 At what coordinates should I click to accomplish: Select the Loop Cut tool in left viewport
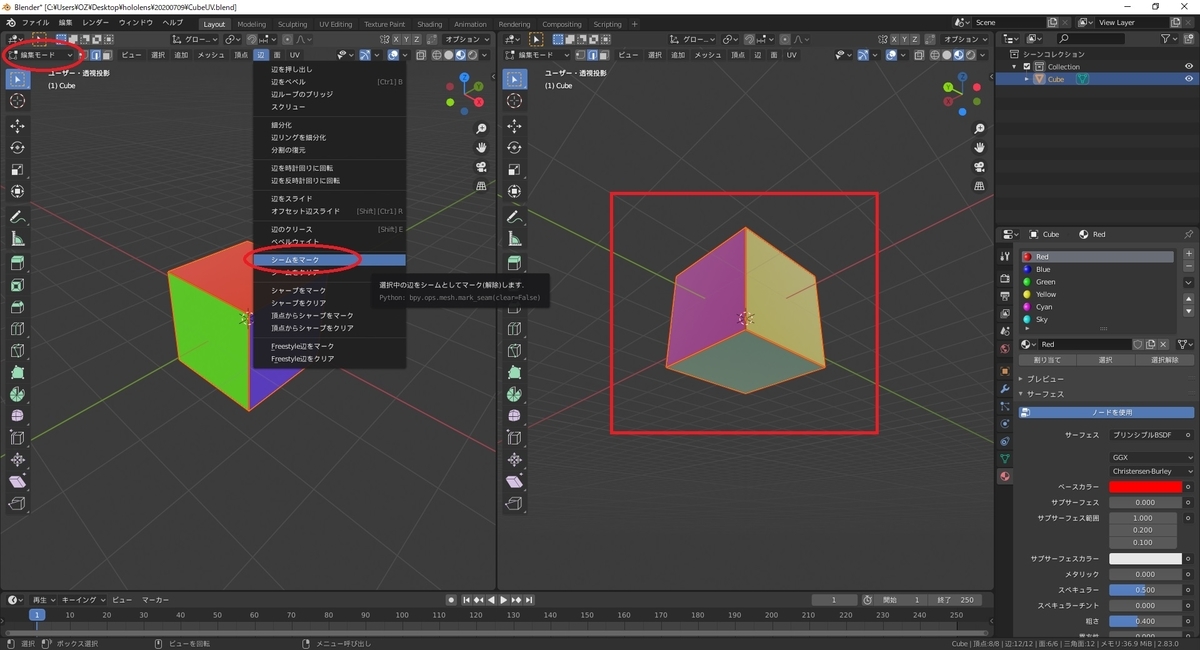click(x=17, y=329)
